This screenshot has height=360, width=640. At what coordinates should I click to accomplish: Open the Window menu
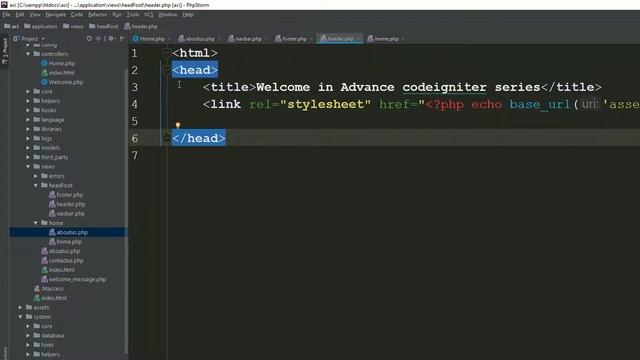[167, 15]
